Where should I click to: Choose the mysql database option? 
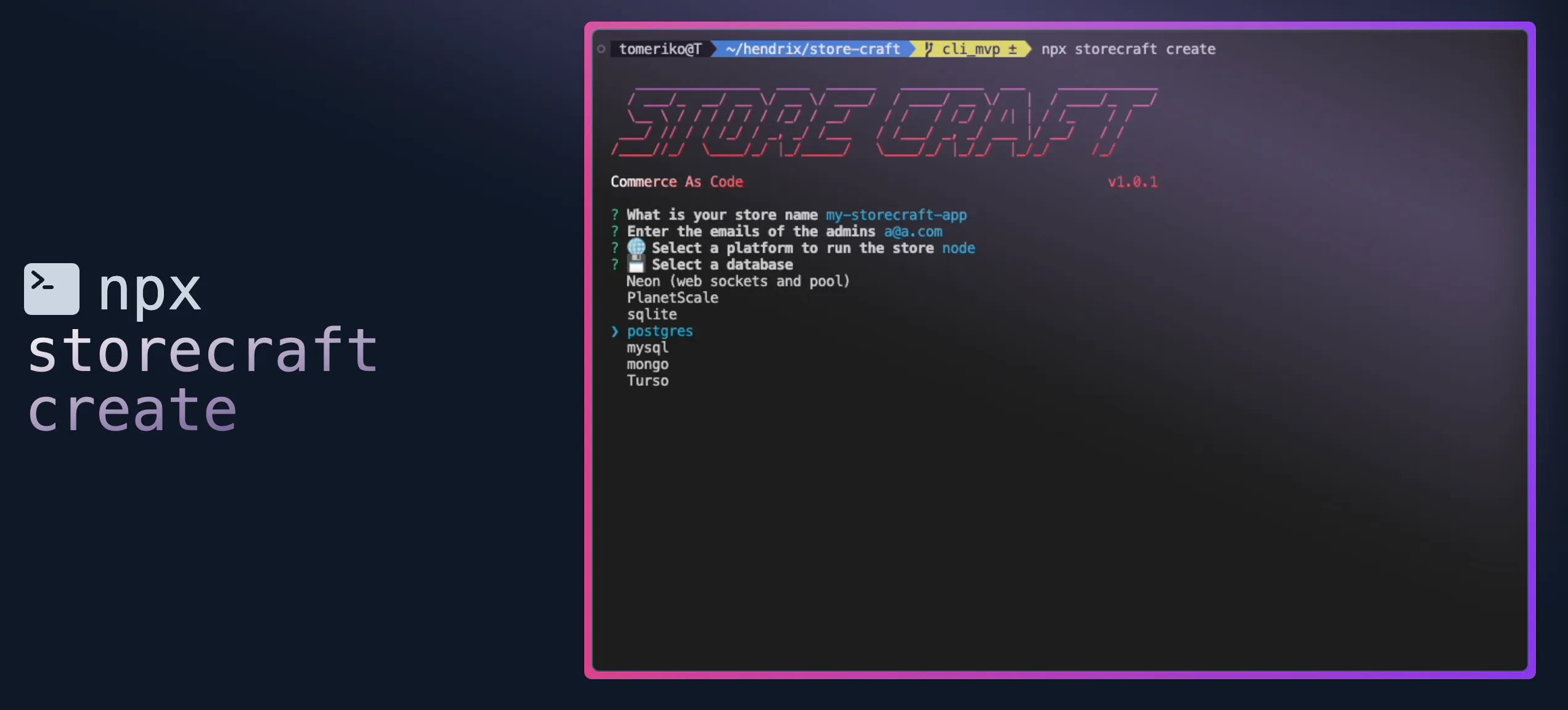647,348
